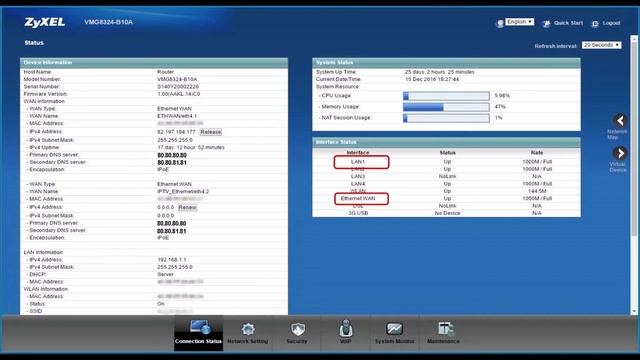Open the Connection Status tab

198,333
